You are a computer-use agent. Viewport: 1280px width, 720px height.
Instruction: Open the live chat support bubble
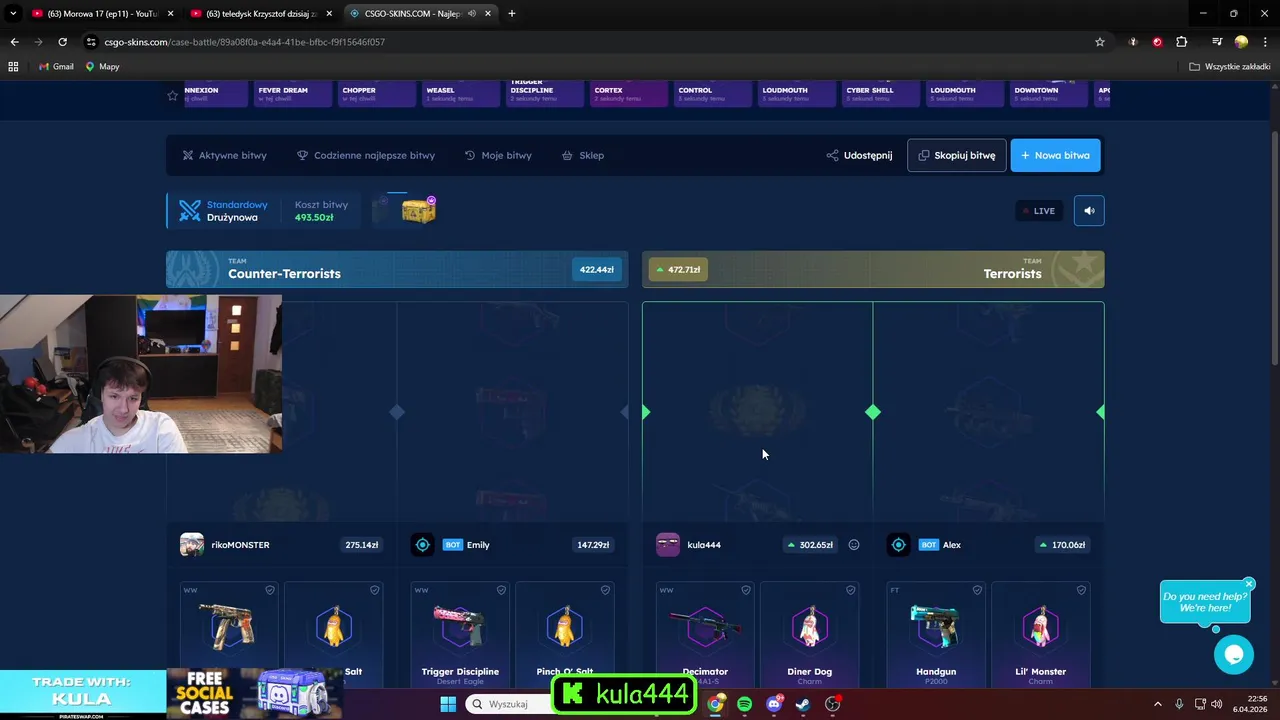tap(1233, 655)
